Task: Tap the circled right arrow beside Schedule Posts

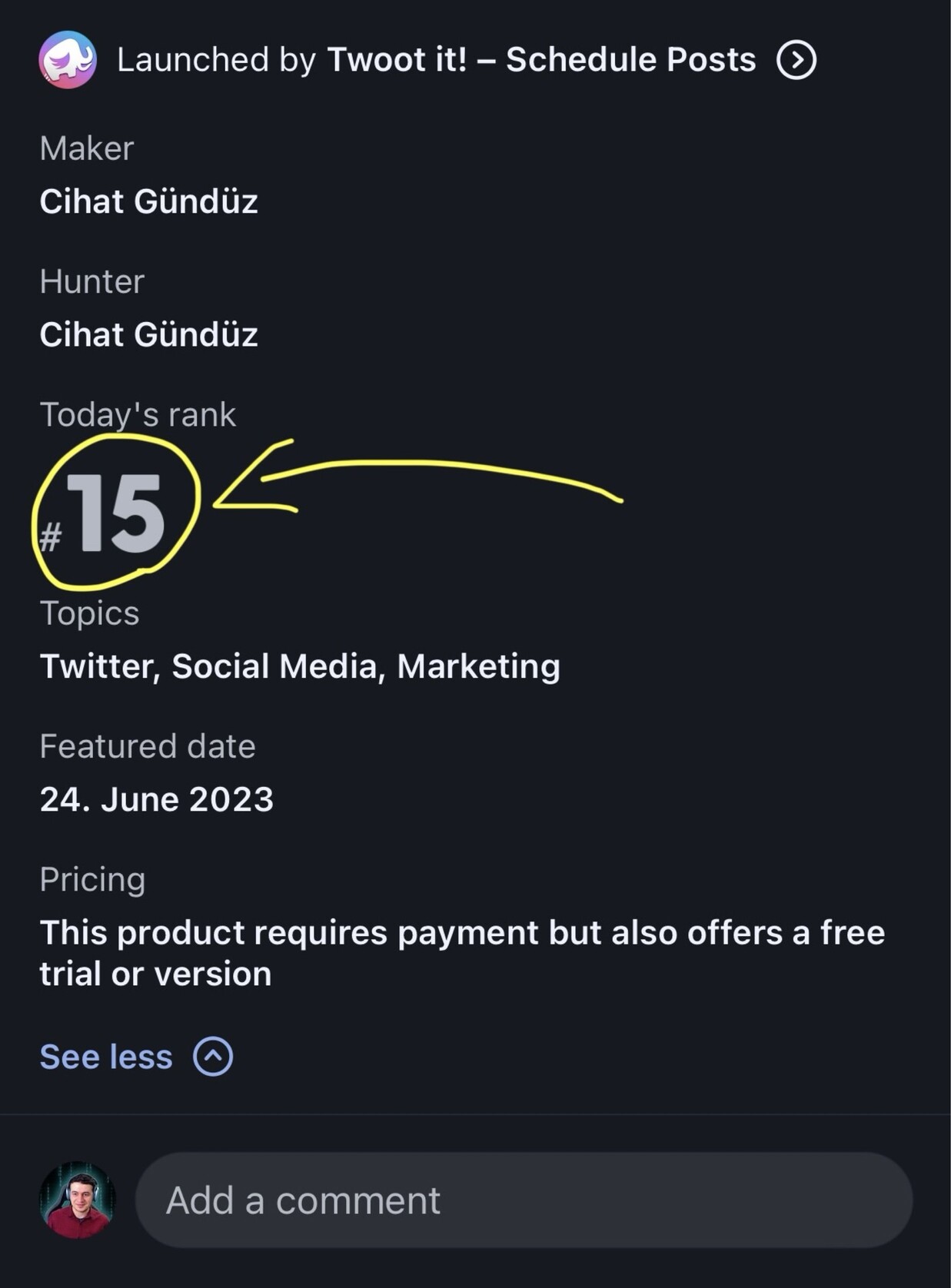Action: [796, 60]
